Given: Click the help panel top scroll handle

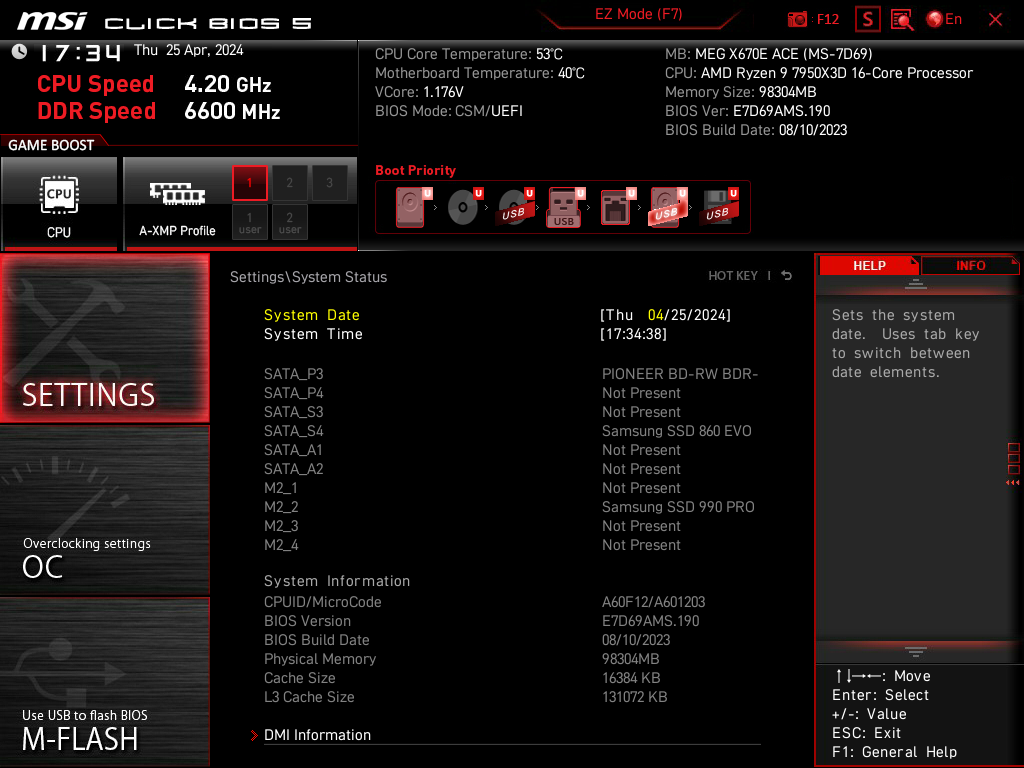Looking at the screenshot, I should [916, 284].
